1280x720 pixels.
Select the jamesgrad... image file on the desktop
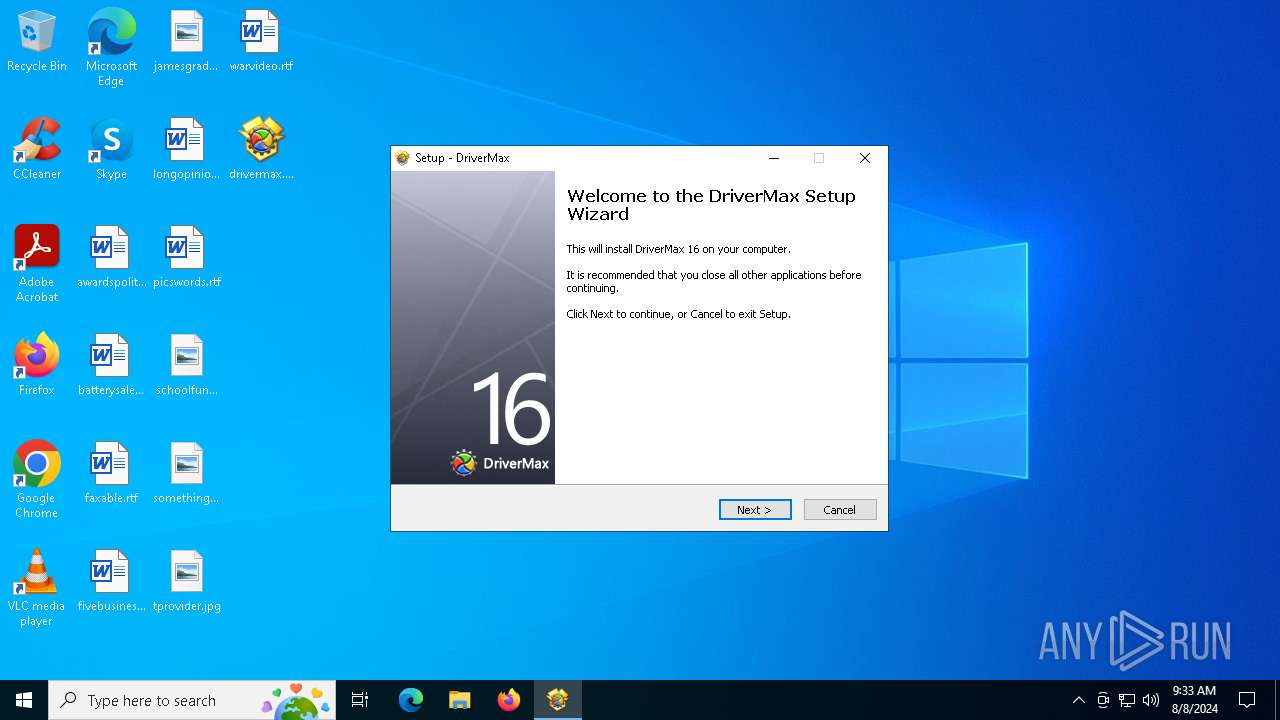point(186,42)
